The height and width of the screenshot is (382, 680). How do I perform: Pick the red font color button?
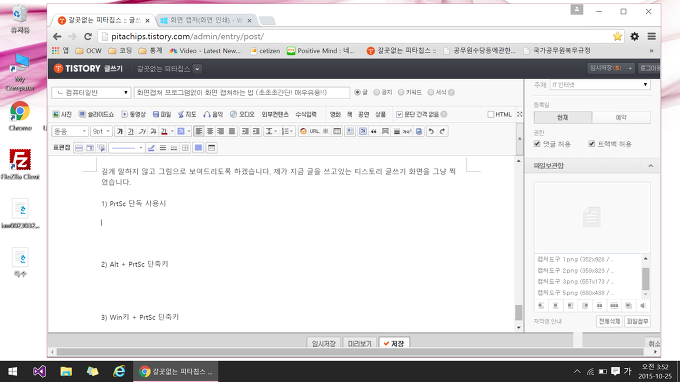(164, 131)
